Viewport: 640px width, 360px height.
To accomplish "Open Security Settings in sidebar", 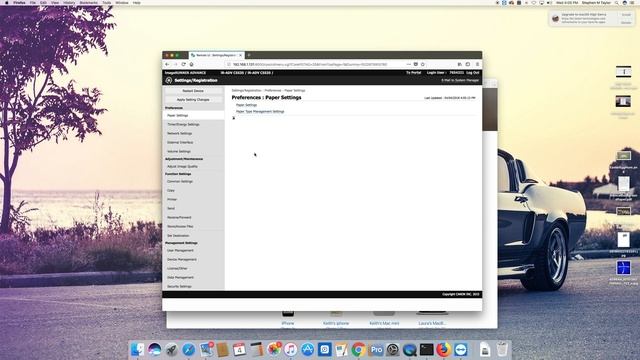I will (179, 287).
